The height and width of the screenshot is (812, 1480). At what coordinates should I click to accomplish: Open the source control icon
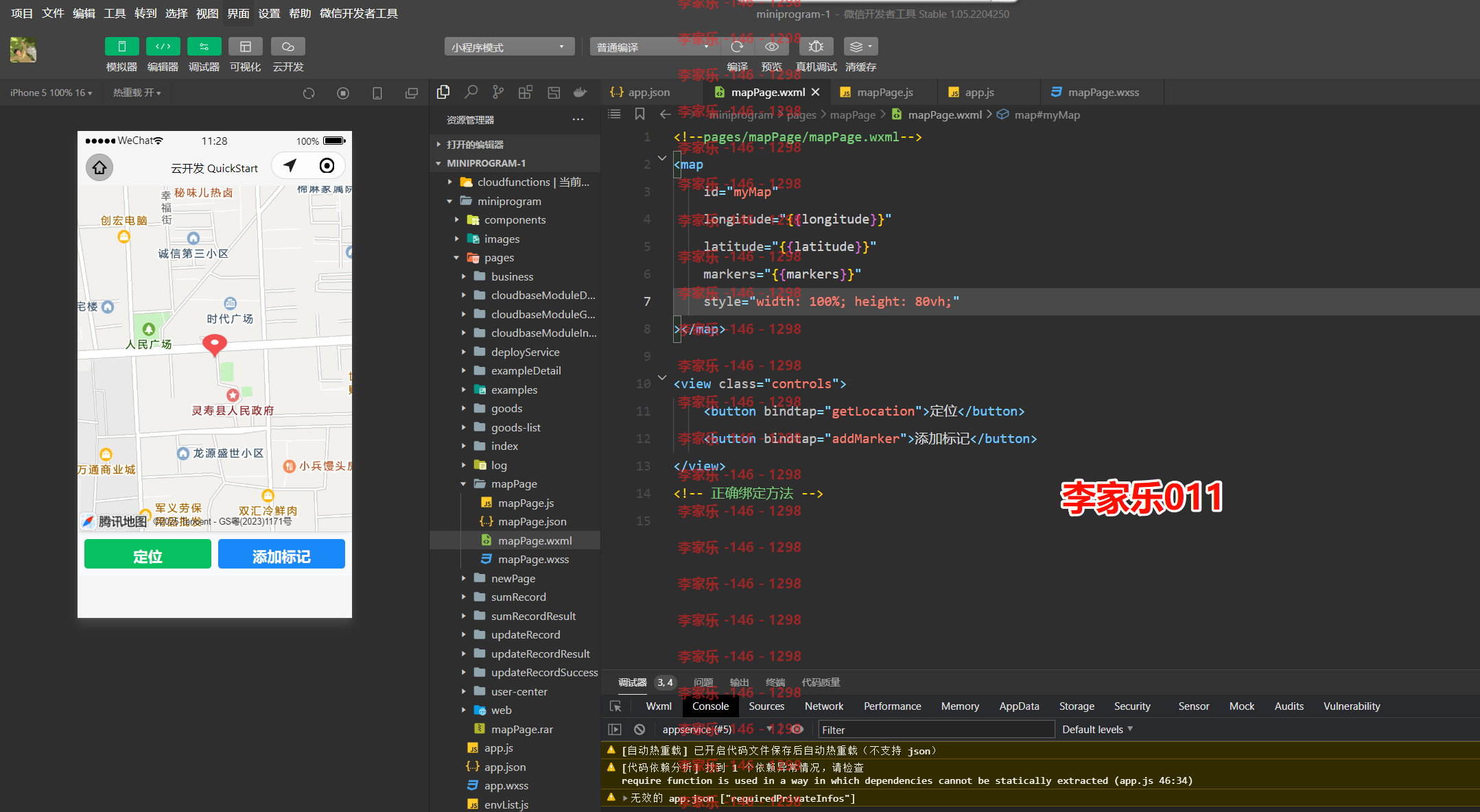tap(498, 92)
